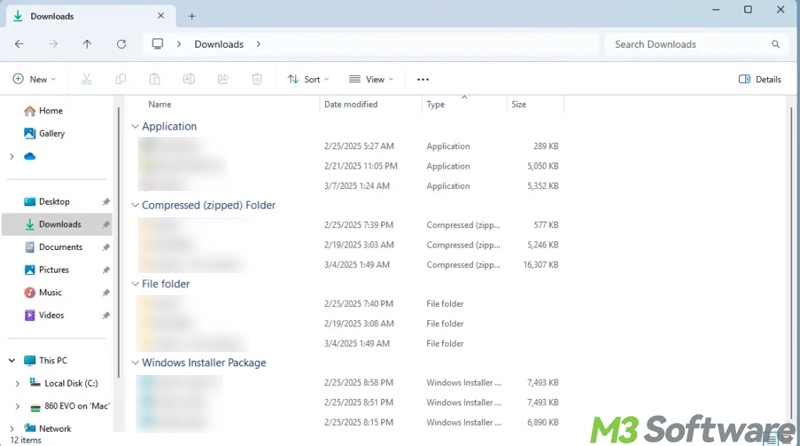Screen dimensions: 800x446
Task: Open the View dropdown menu
Action: (x=371, y=79)
